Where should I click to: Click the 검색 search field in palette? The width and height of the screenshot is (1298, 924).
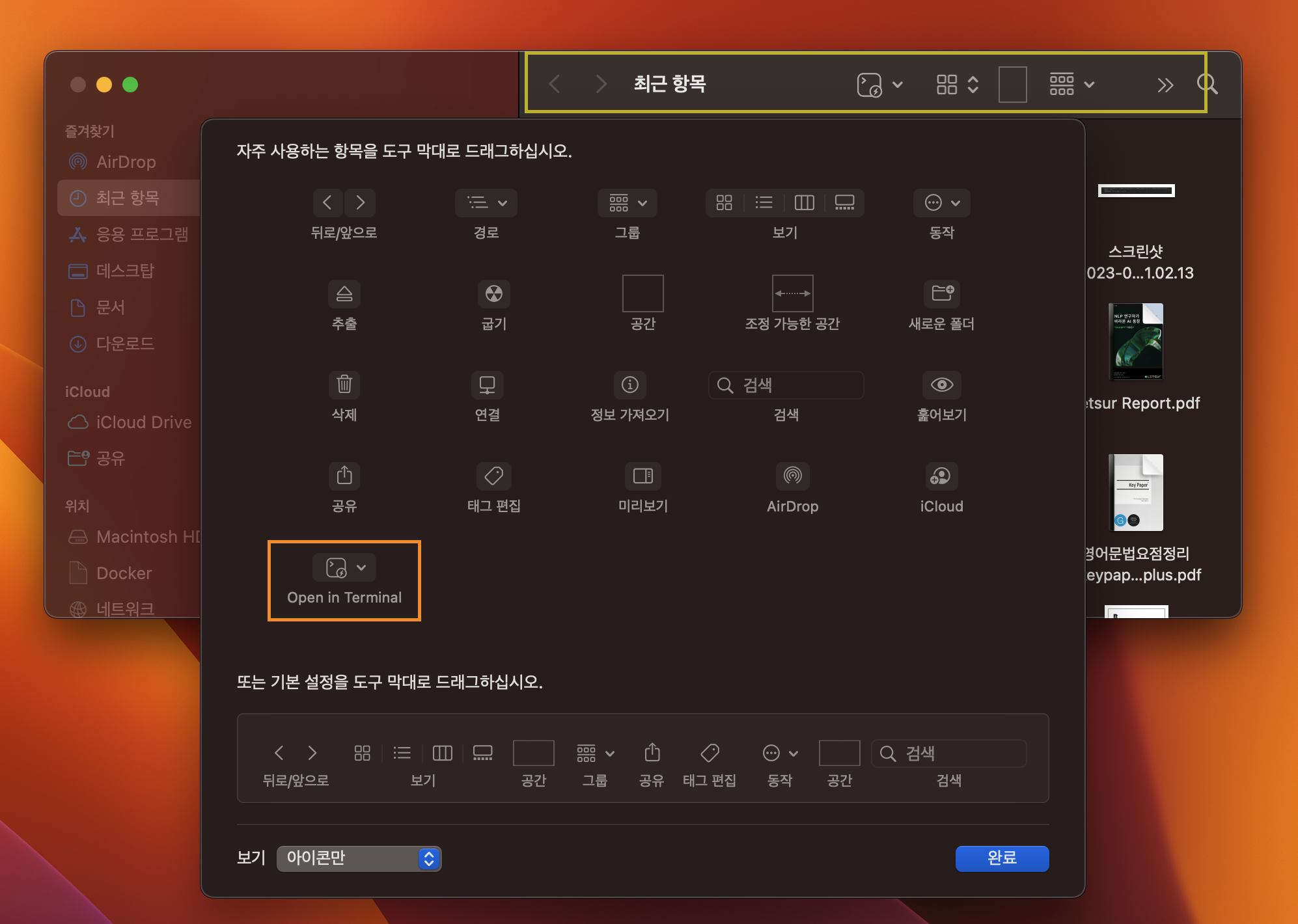coord(786,385)
